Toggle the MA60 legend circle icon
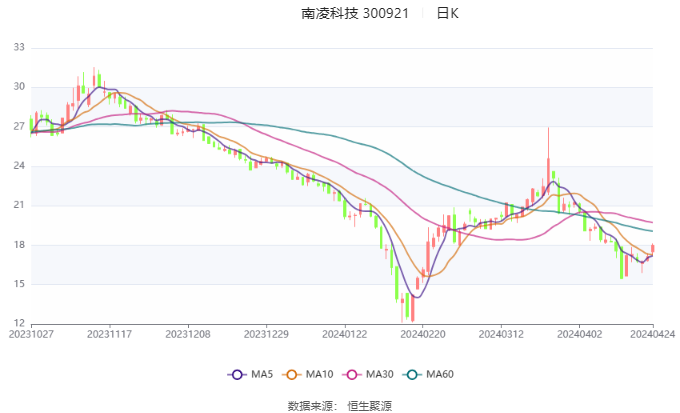 412,374
